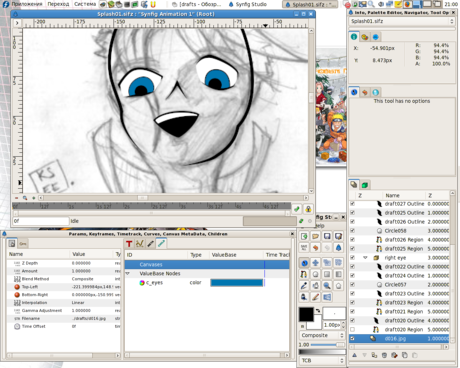Image resolution: width=460 pixels, height=368 pixels.
Task: Switch to the Navigator tab
Action: click(x=376, y=37)
